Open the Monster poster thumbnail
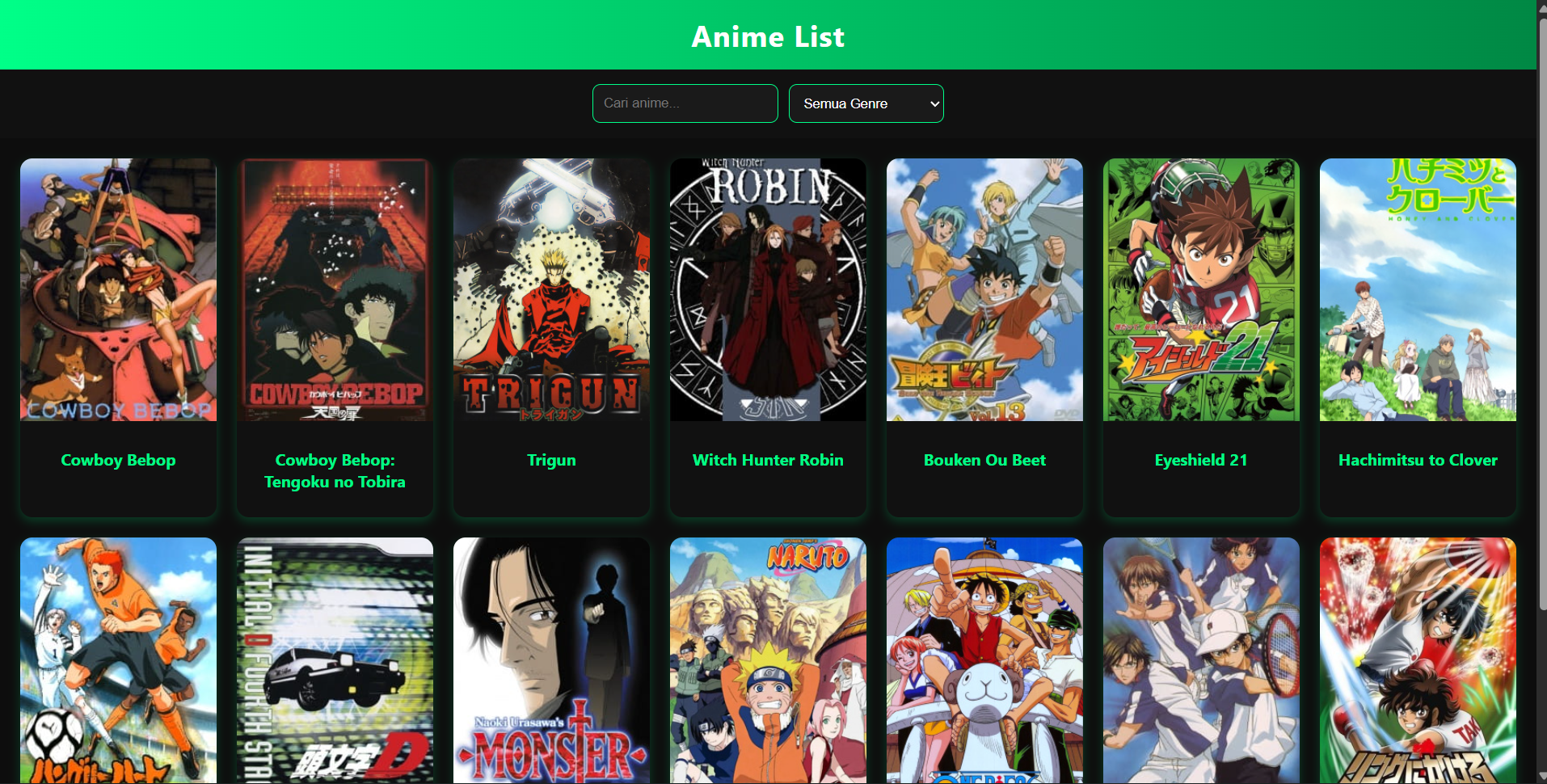The height and width of the screenshot is (784, 1547). click(x=551, y=660)
